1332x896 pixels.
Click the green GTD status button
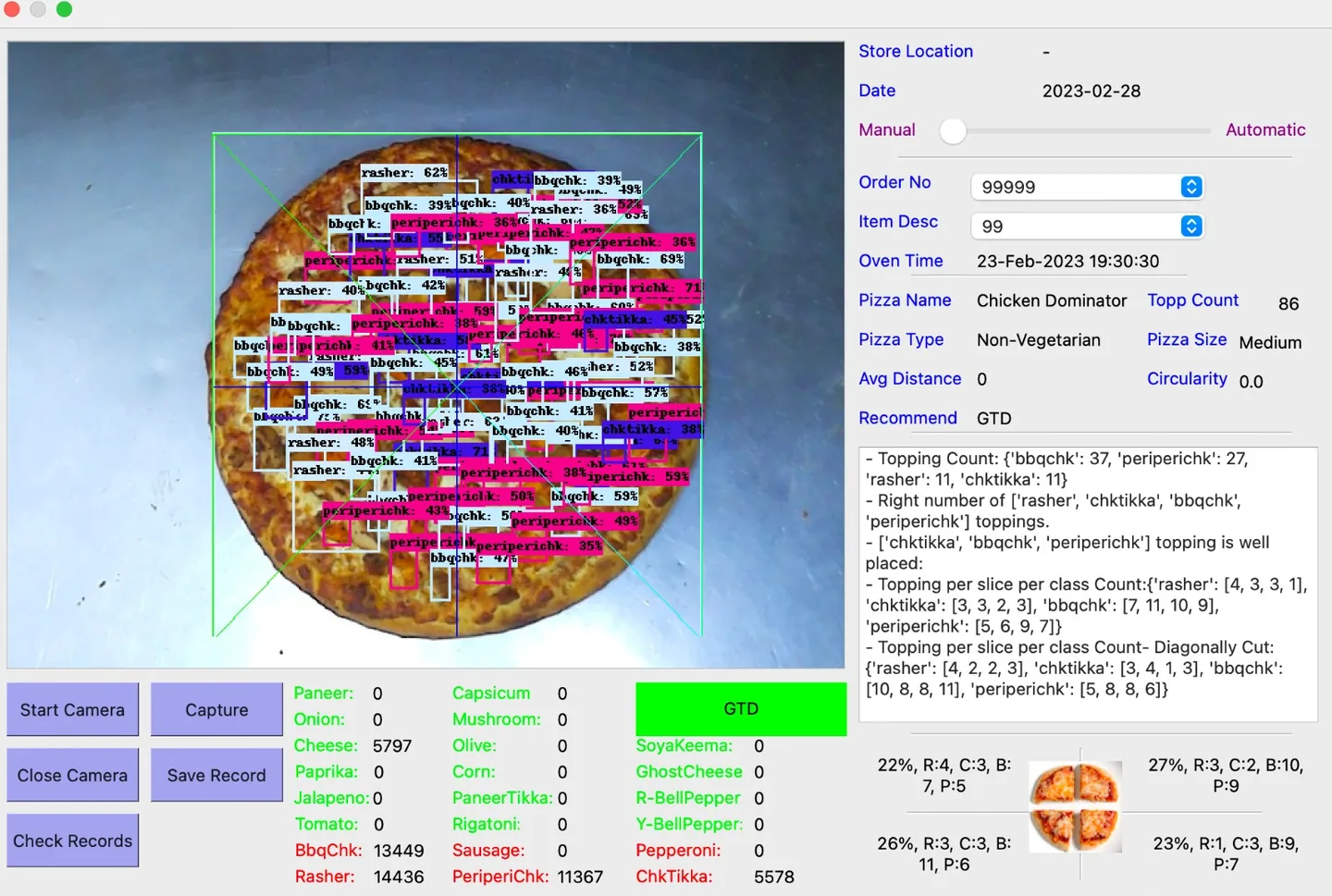[741, 709]
